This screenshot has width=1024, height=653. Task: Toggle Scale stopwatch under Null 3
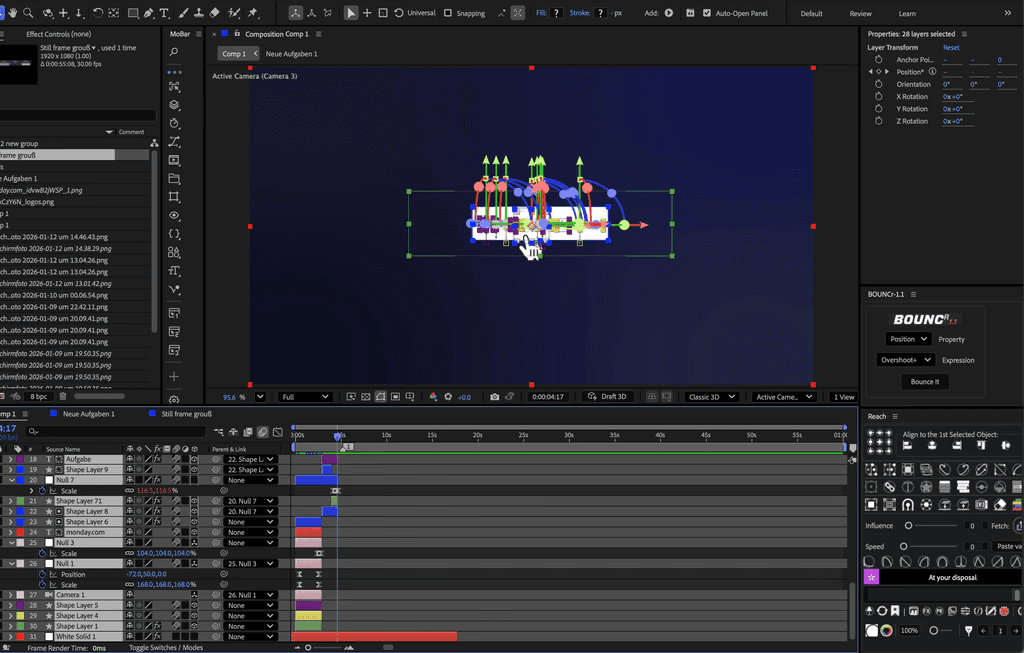pyautogui.click(x=42, y=553)
